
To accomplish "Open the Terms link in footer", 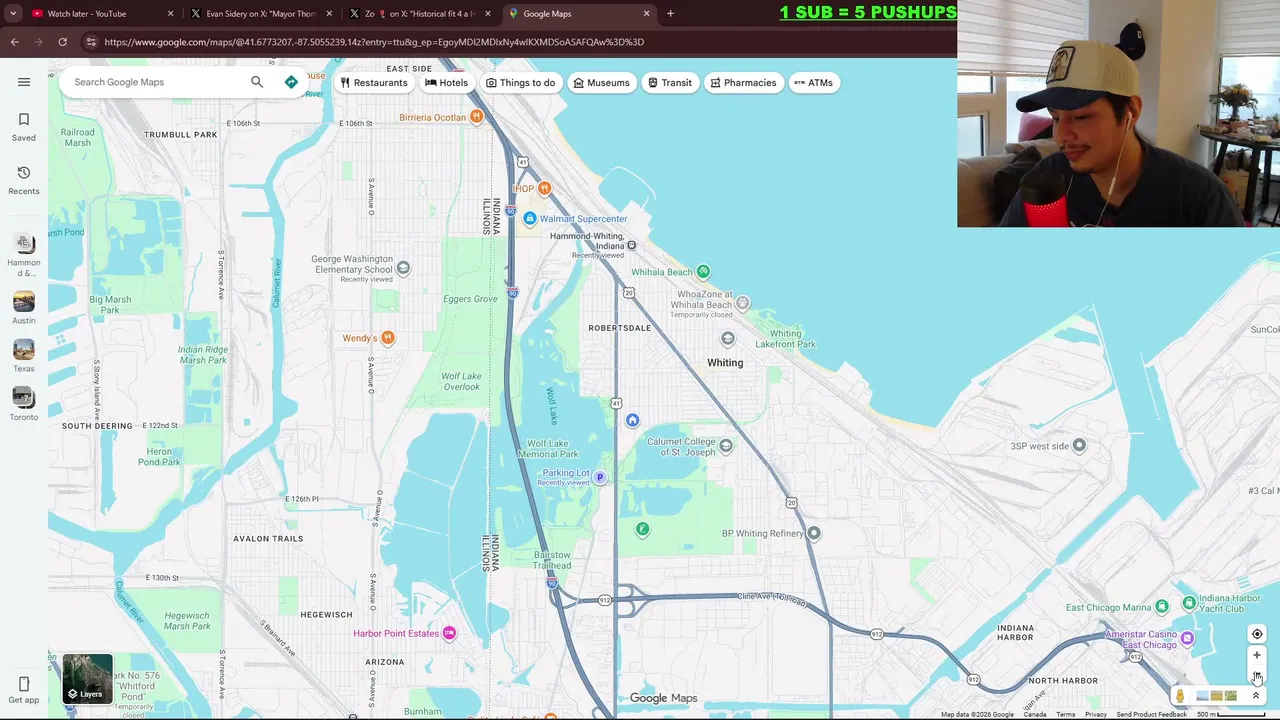I will point(1066,714).
